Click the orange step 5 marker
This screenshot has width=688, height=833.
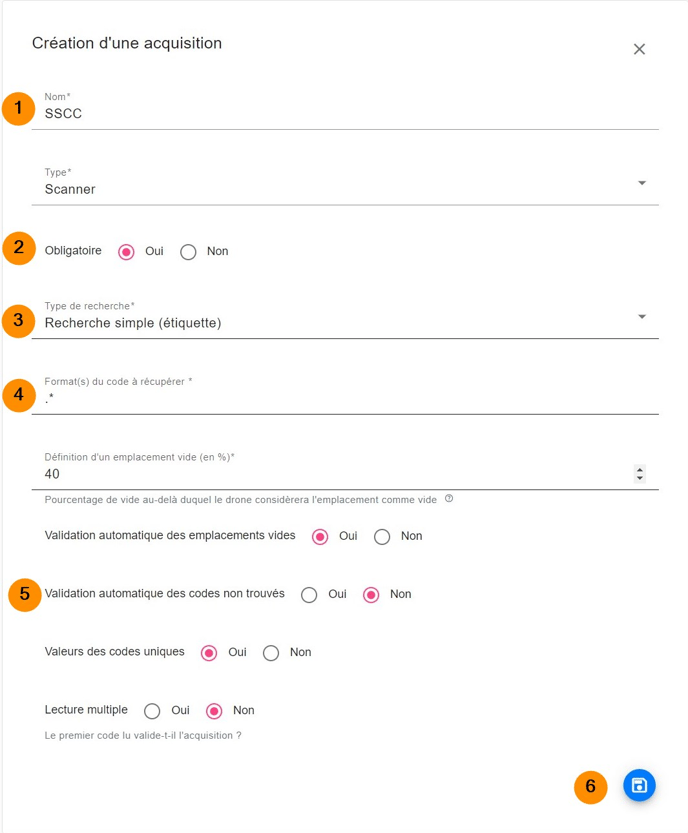[x=24, y=594]
